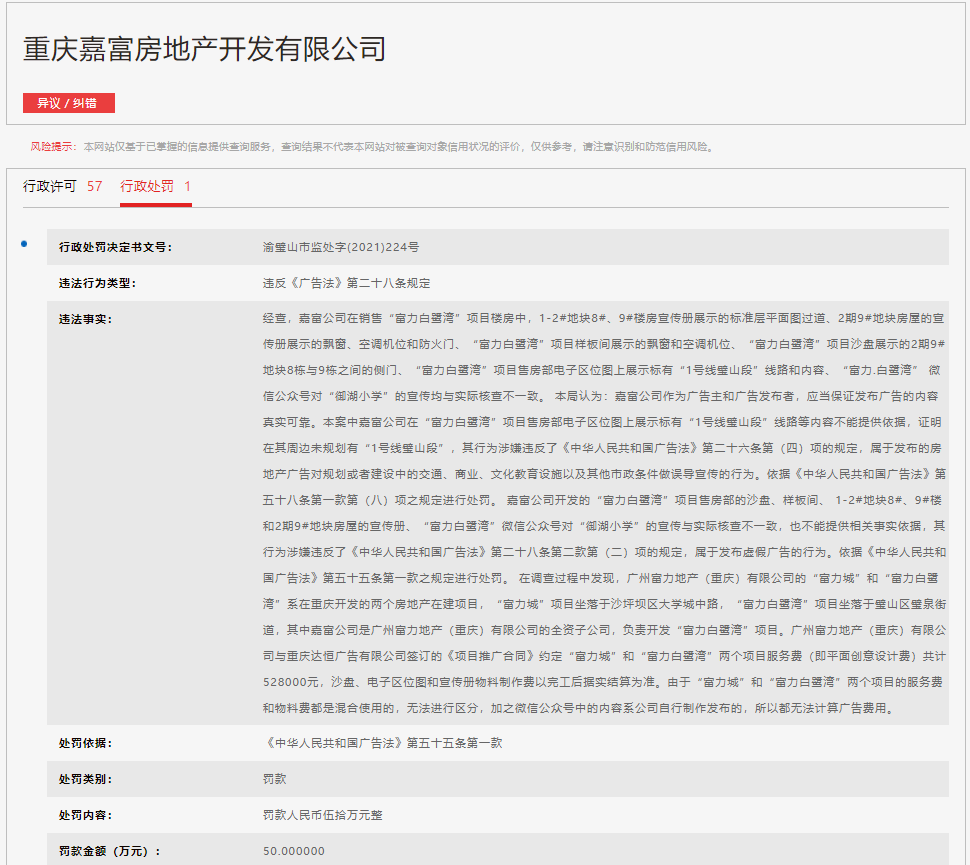The height and width of the screenshot is (865, 970).
Task: Select the document number 渝璧山市监处字(2021)224号
Action: [x=341, y=247]
